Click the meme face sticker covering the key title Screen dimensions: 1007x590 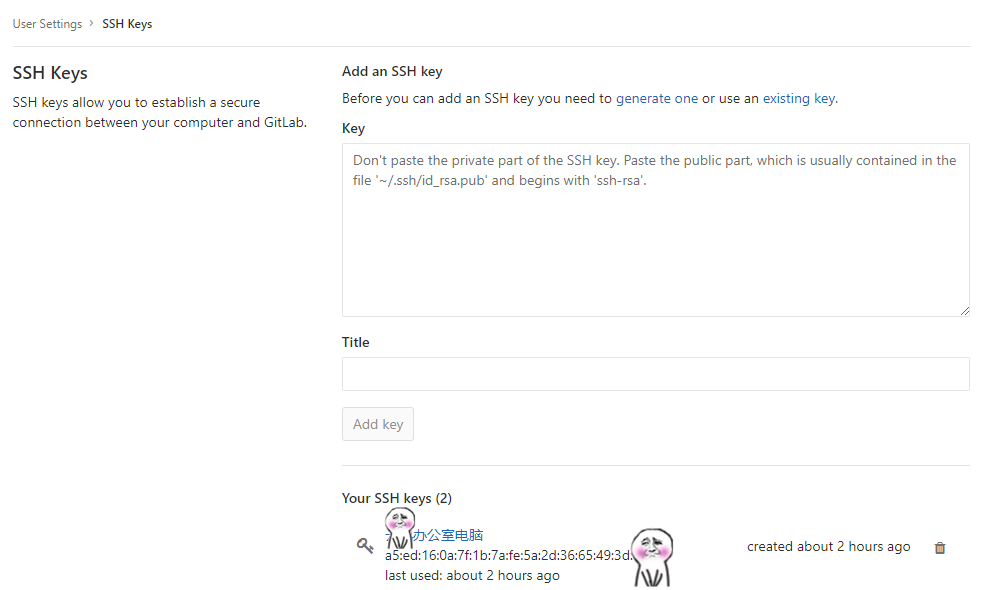point(399,527)
